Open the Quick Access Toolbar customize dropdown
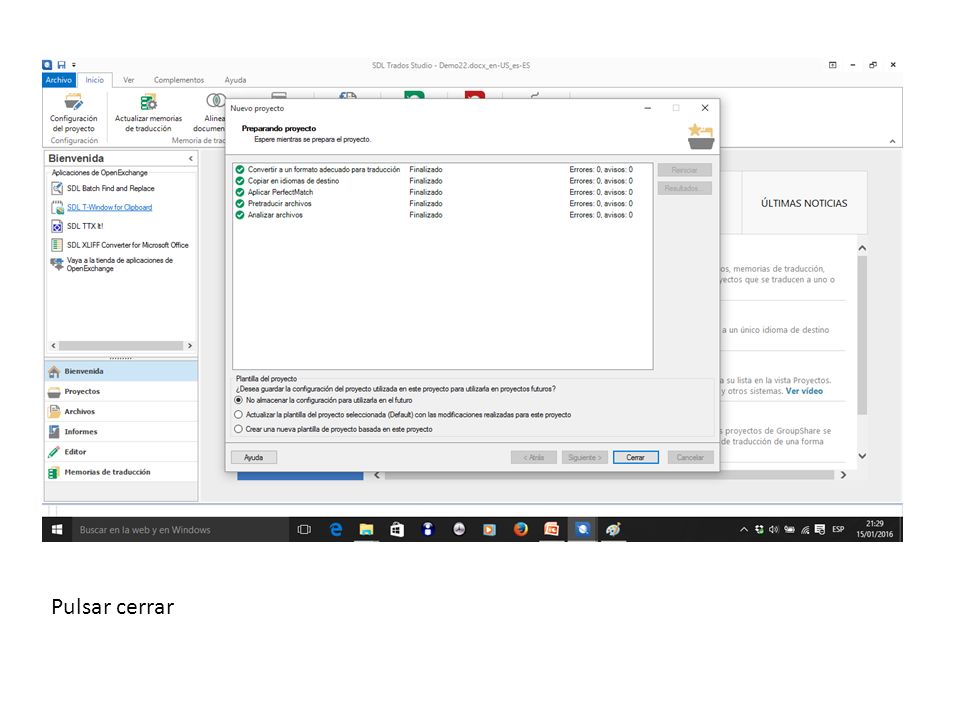 [x=73, y=65]
